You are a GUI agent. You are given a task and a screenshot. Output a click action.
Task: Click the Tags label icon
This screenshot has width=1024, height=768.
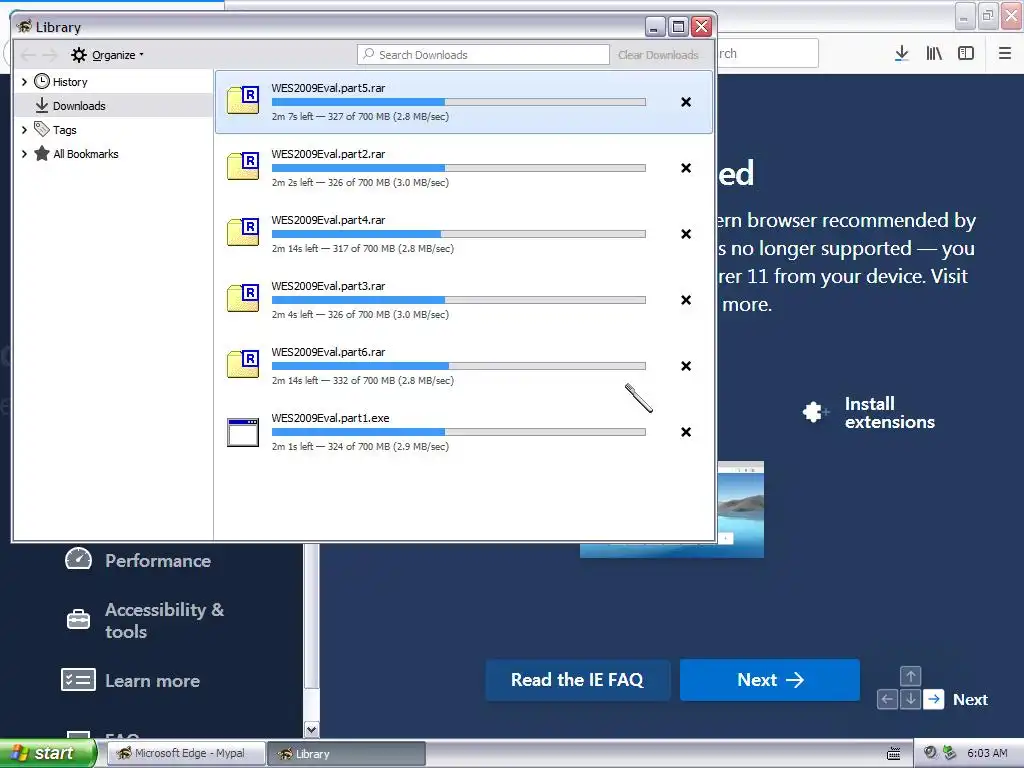click(42, 129)
